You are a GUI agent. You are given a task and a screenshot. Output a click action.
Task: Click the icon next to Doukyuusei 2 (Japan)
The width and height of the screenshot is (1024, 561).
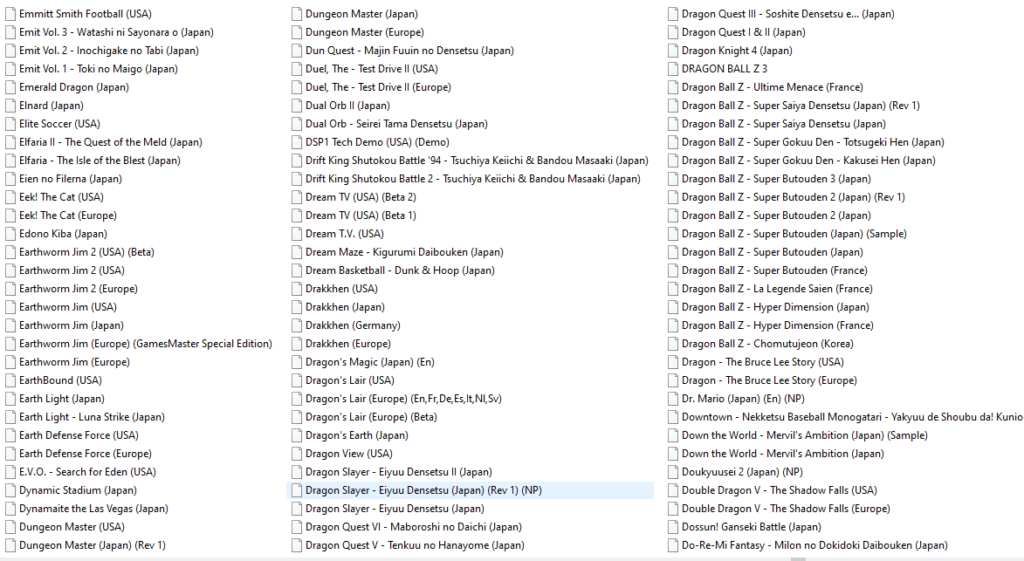coord(672,471)
